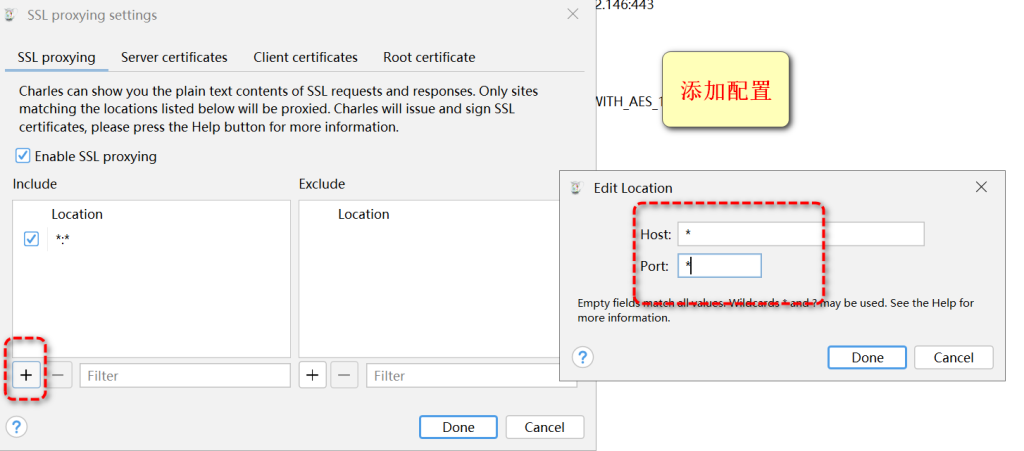Screen dimensions: 1024x451
Task: Remove selected Exclude location with minus
Action: (x=345, y=375)
